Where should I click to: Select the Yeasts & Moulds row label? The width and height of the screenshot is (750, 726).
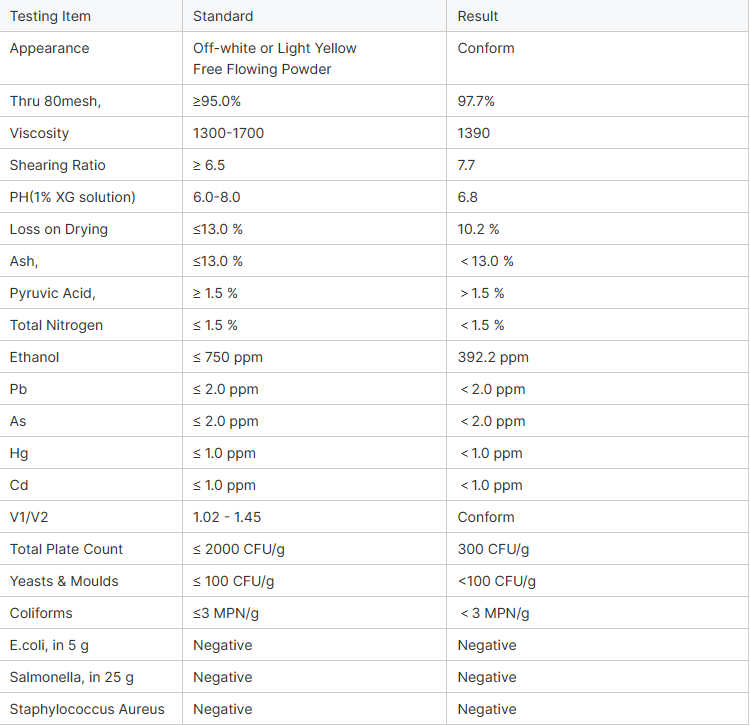tap(64, 581)
